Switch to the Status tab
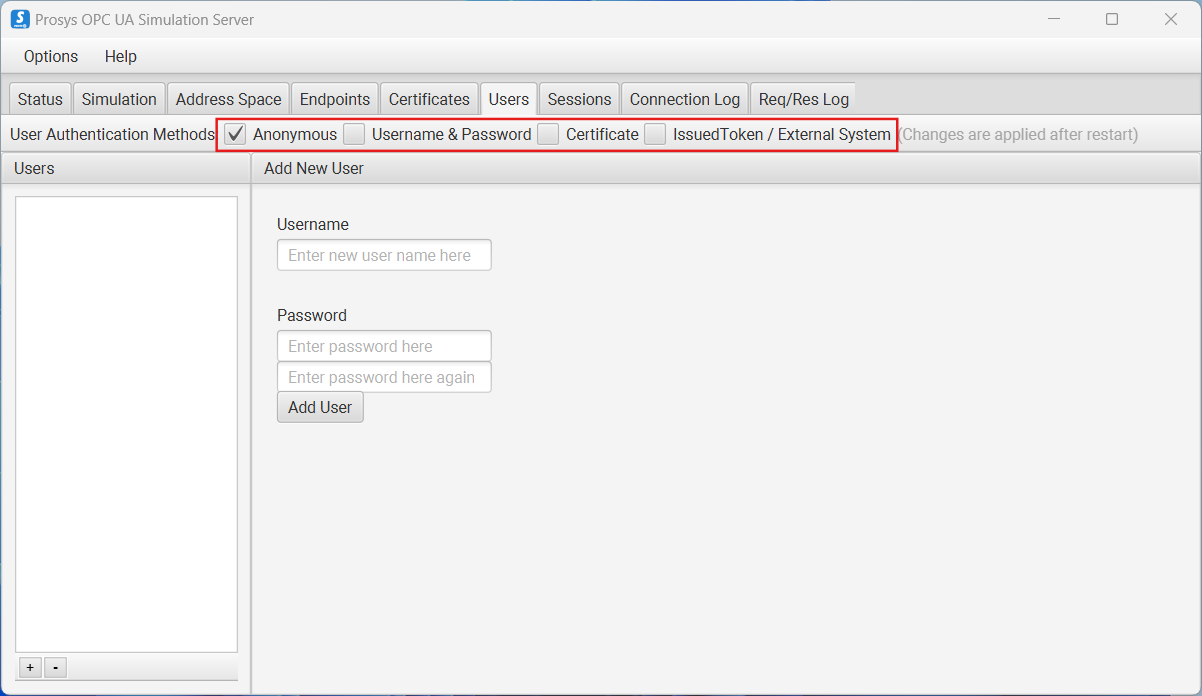 [x=40, y=99]
